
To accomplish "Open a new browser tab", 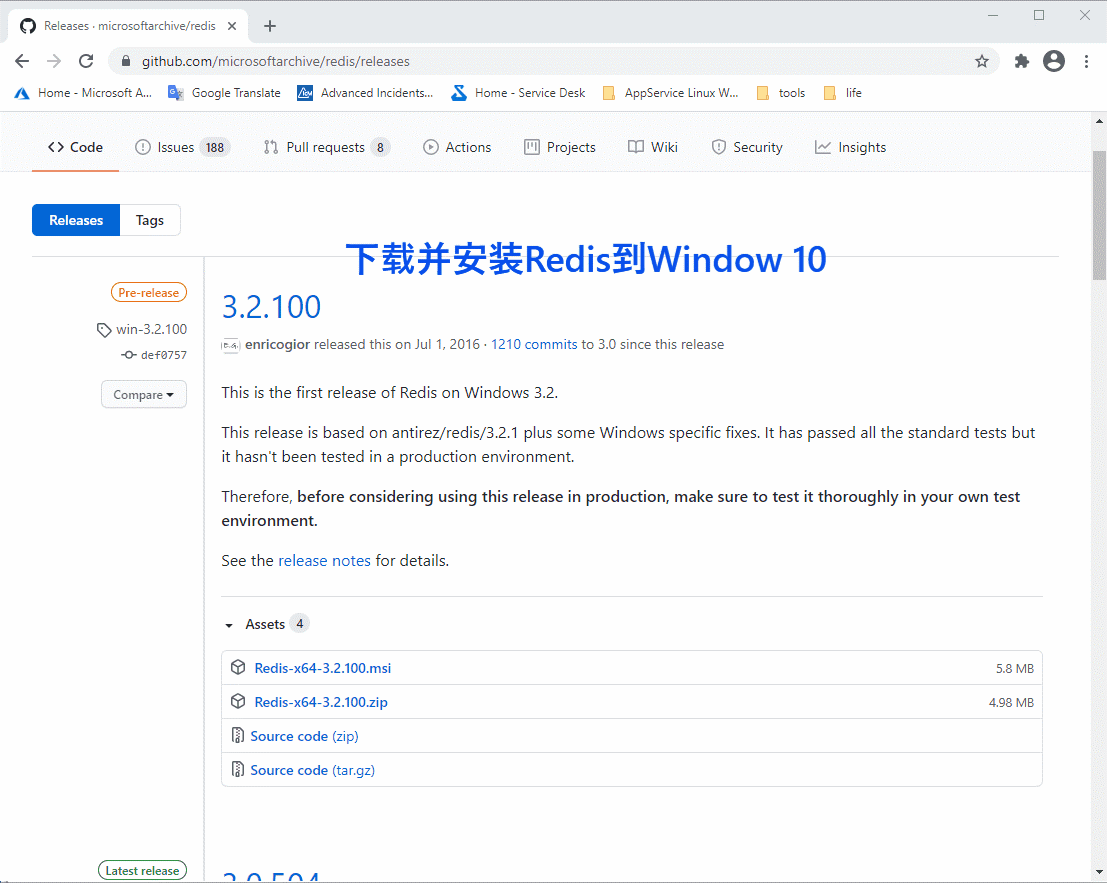I will tap(270, 26).
